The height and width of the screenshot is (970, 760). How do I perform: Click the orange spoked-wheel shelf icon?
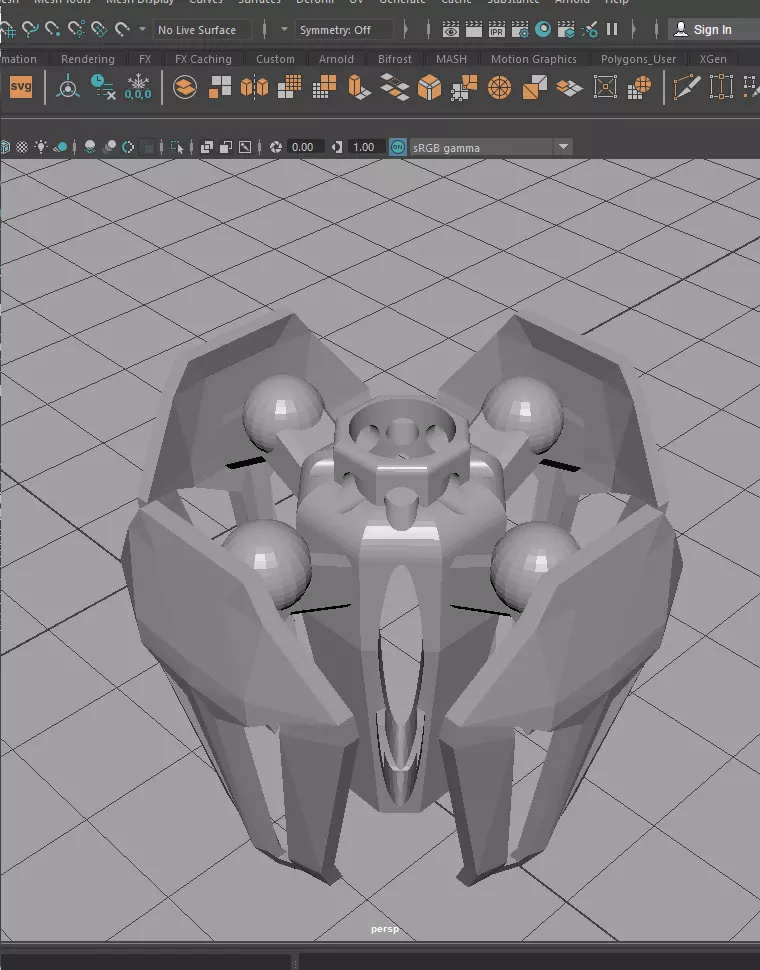pos(499,87)
